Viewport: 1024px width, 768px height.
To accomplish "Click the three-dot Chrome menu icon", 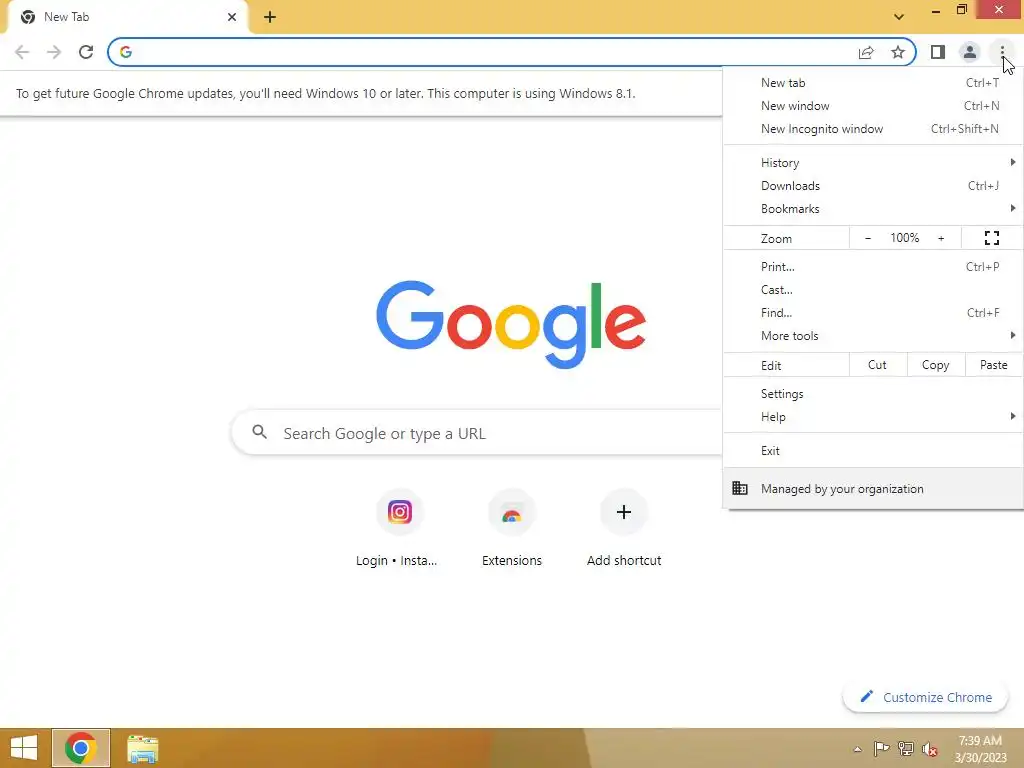I will pos(1002,52).
